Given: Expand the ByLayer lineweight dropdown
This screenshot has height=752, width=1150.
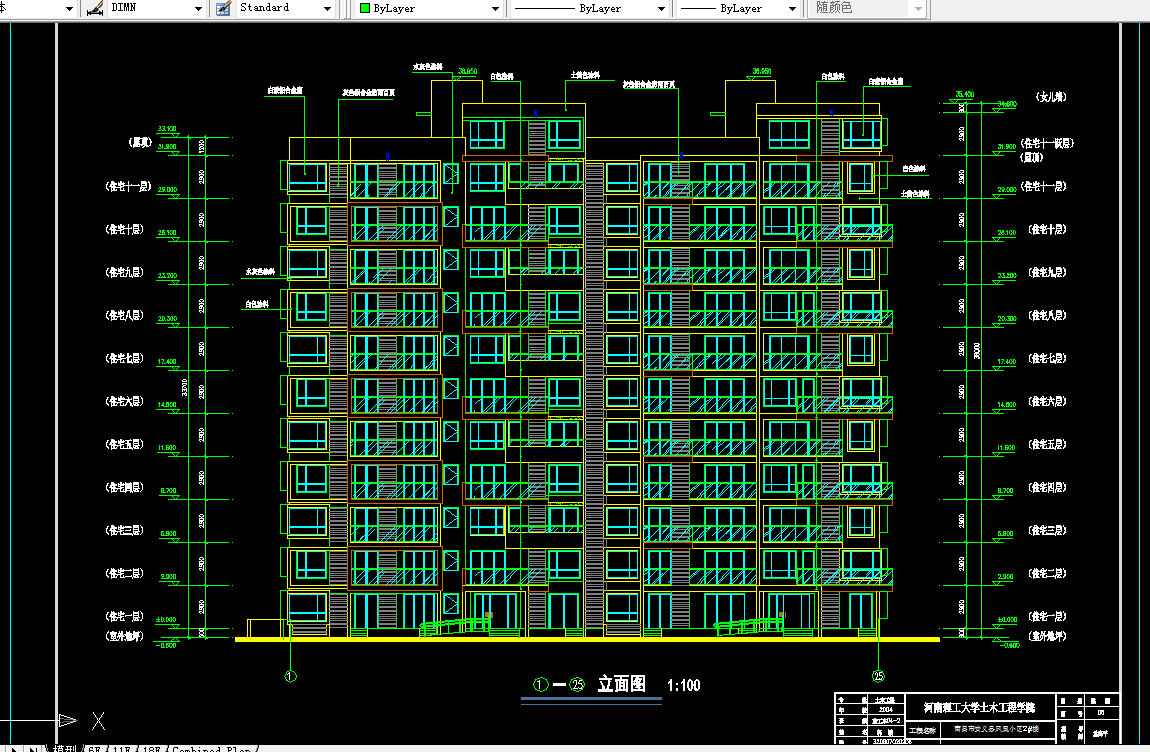Looking at the screenshot, I should pos(792,9).
